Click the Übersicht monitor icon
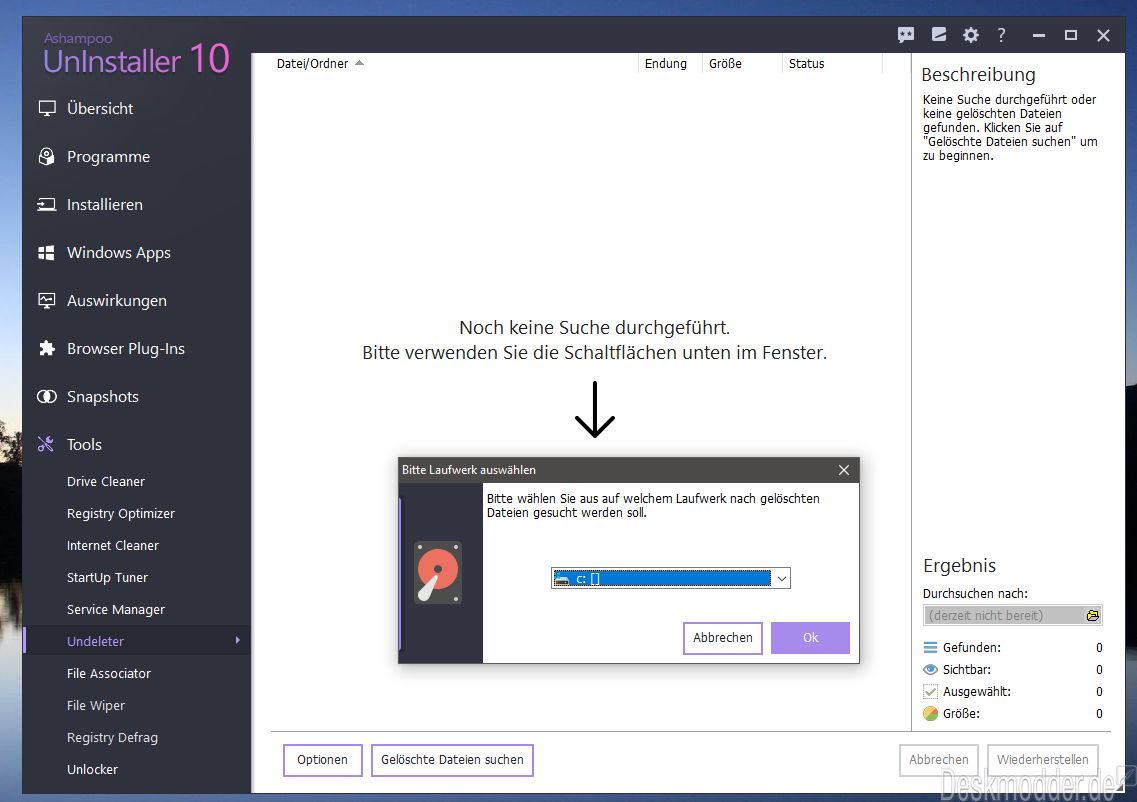Screen dimensions: 1137x802 (47, 109)
